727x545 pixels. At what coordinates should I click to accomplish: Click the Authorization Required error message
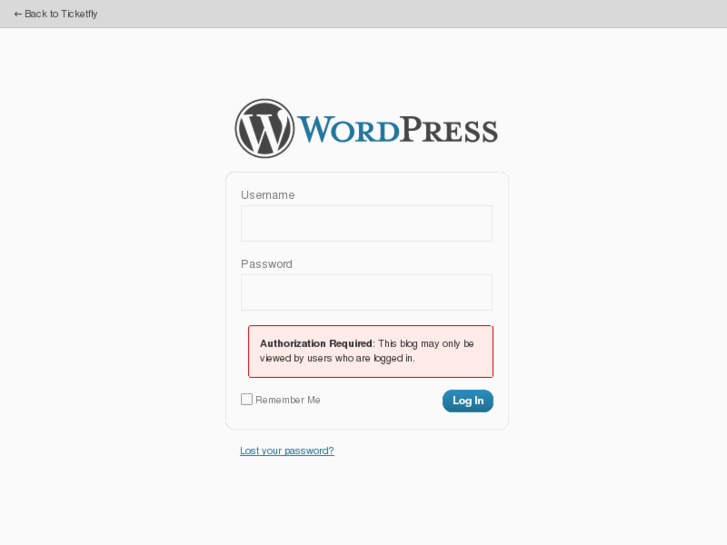pos(370,351)
